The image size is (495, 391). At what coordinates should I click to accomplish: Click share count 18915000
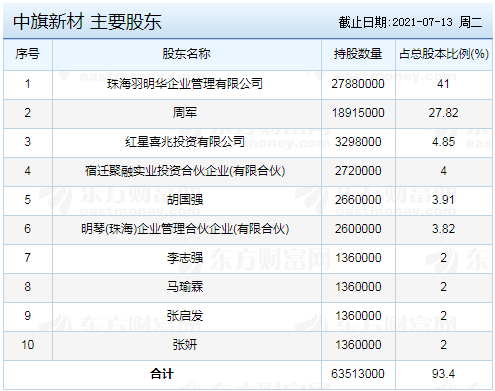(358, 113)
